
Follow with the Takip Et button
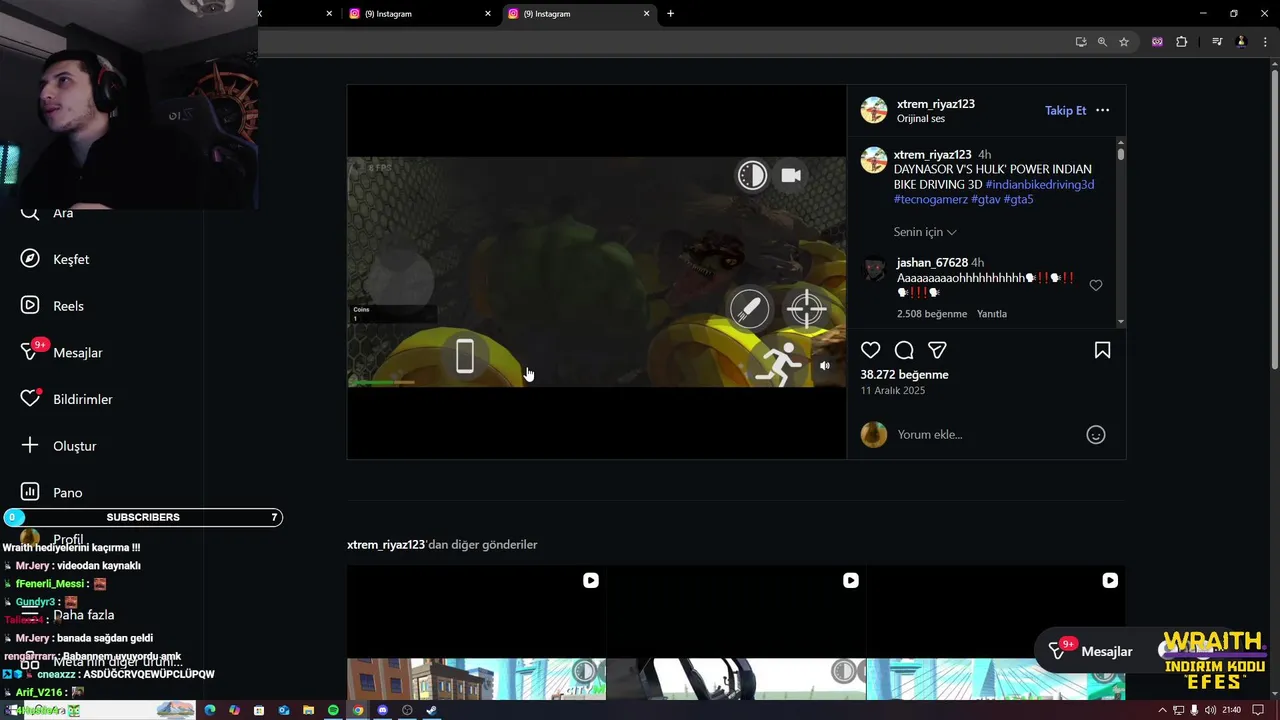[1065, 110]
